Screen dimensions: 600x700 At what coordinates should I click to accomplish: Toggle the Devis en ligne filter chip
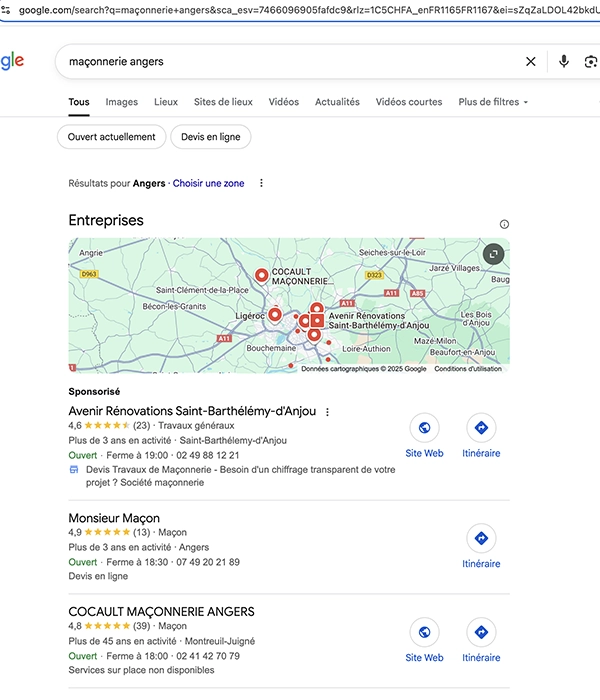(211, 137)
